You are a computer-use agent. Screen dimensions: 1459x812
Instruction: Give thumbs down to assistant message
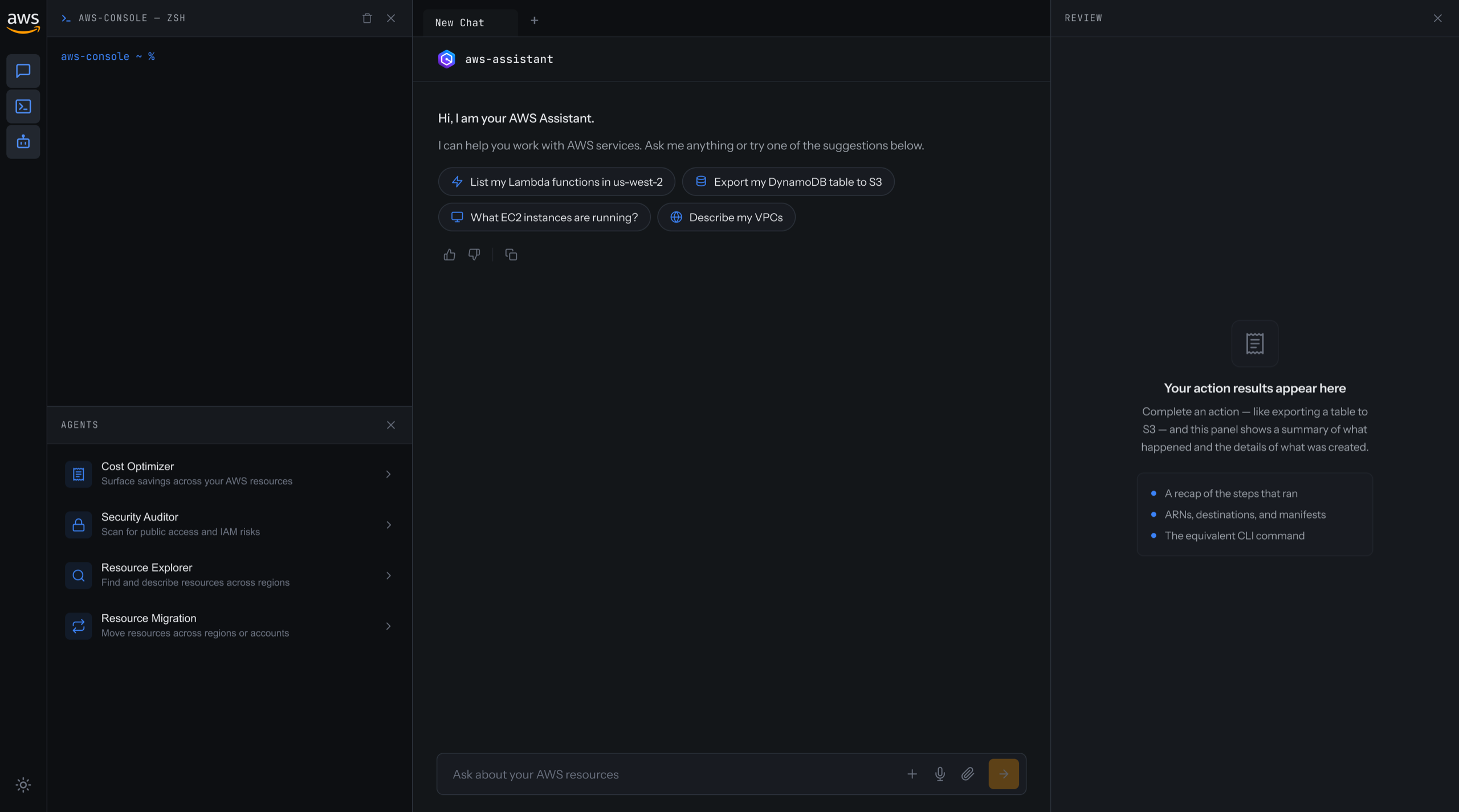(474, 255)
